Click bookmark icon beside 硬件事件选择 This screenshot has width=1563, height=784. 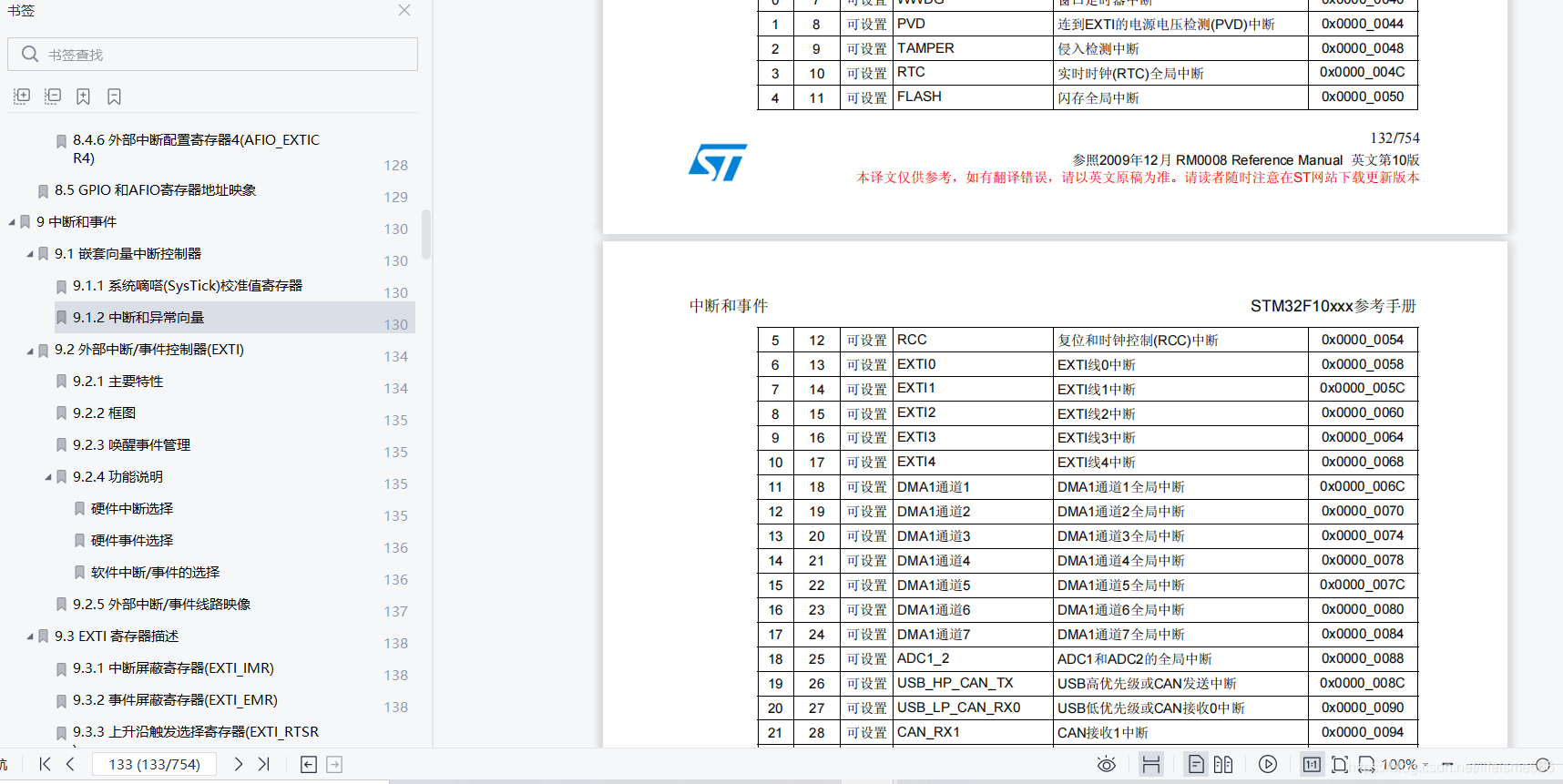point(79,541)
